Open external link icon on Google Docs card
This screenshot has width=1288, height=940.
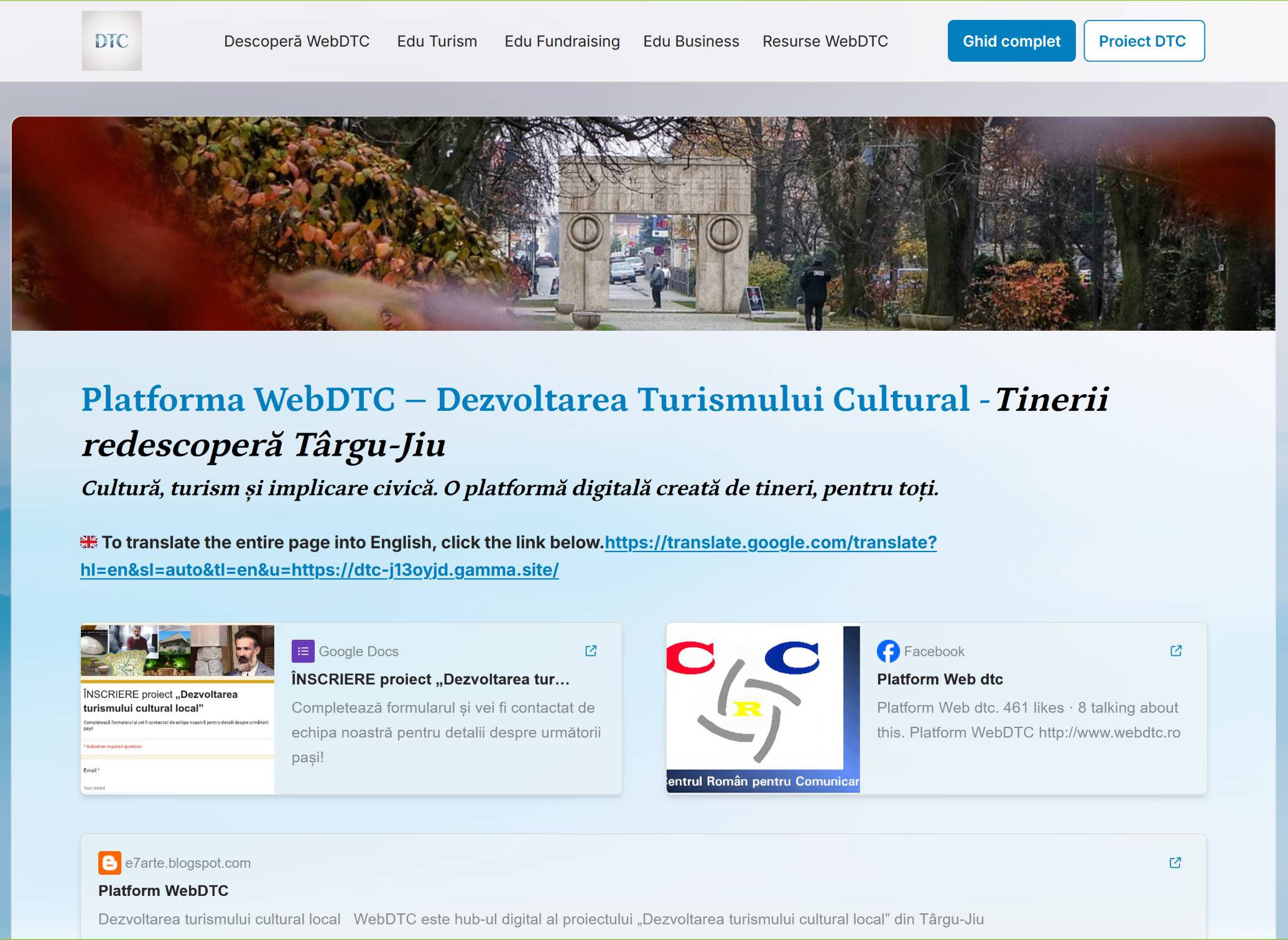[x=591, y=651]
